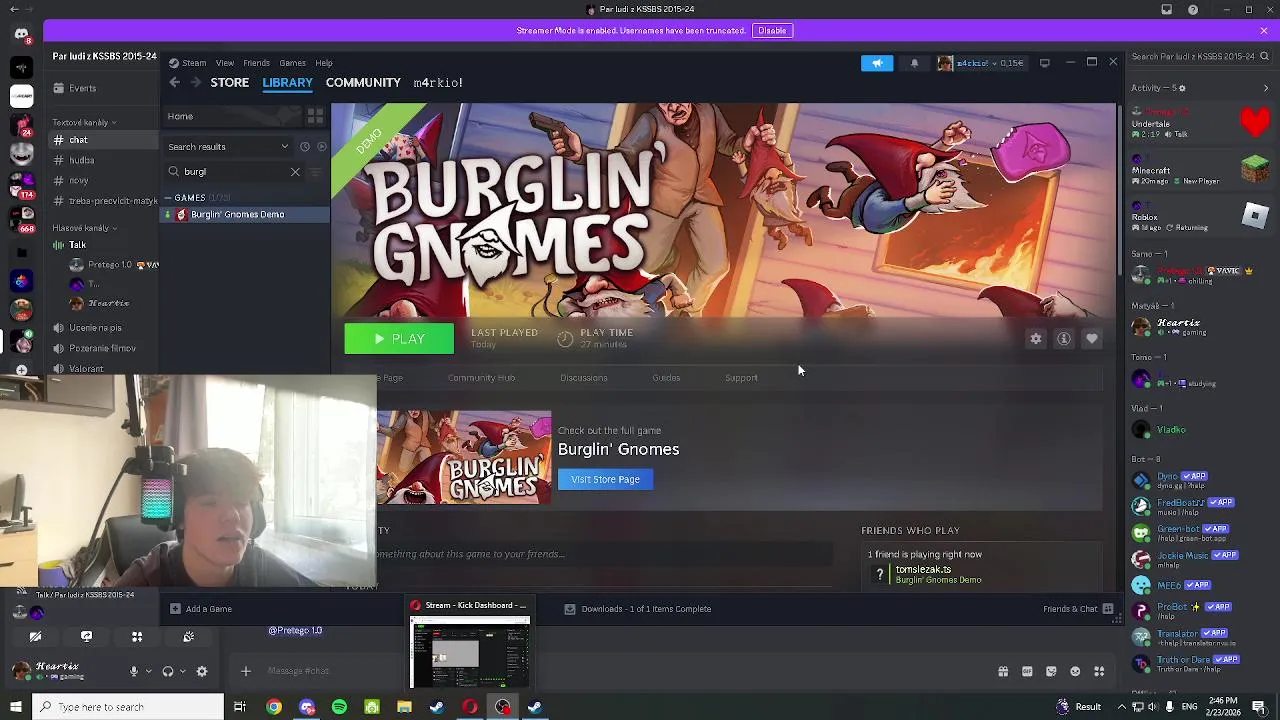Image resolution: width=1280 pixels, height=720 pixels.
Task: Dismiss the Streamer Mode banner
Action: tap(1263, 30)
